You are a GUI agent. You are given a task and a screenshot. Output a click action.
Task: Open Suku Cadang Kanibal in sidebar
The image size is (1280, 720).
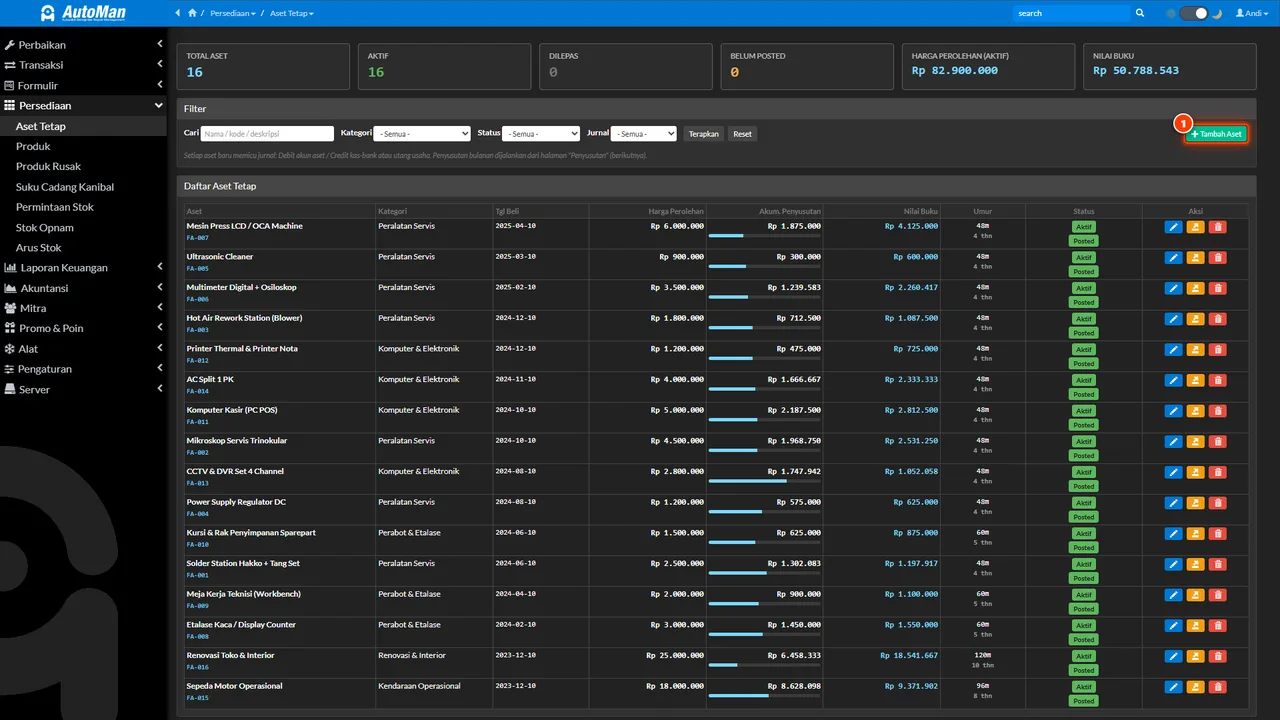click(x=65, y=187)
